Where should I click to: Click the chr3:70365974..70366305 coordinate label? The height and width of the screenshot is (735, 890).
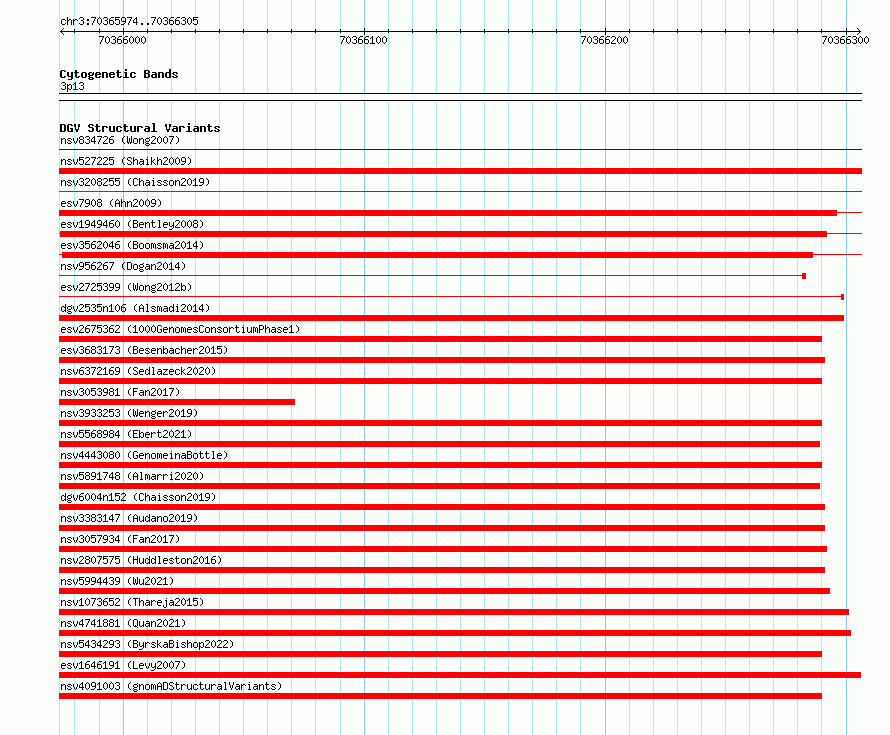click(x=129, y=21)
